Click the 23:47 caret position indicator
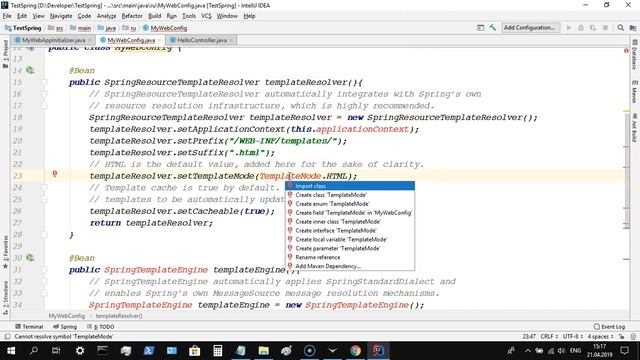 [529, 337]
